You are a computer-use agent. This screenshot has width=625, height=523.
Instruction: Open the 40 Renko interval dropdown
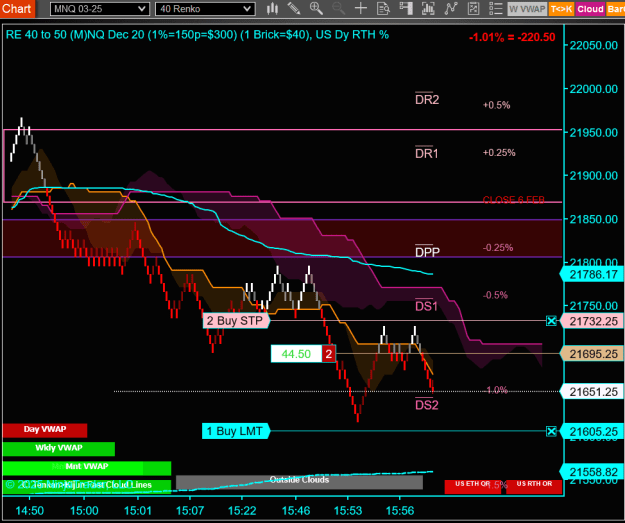[x=205, y=9]
